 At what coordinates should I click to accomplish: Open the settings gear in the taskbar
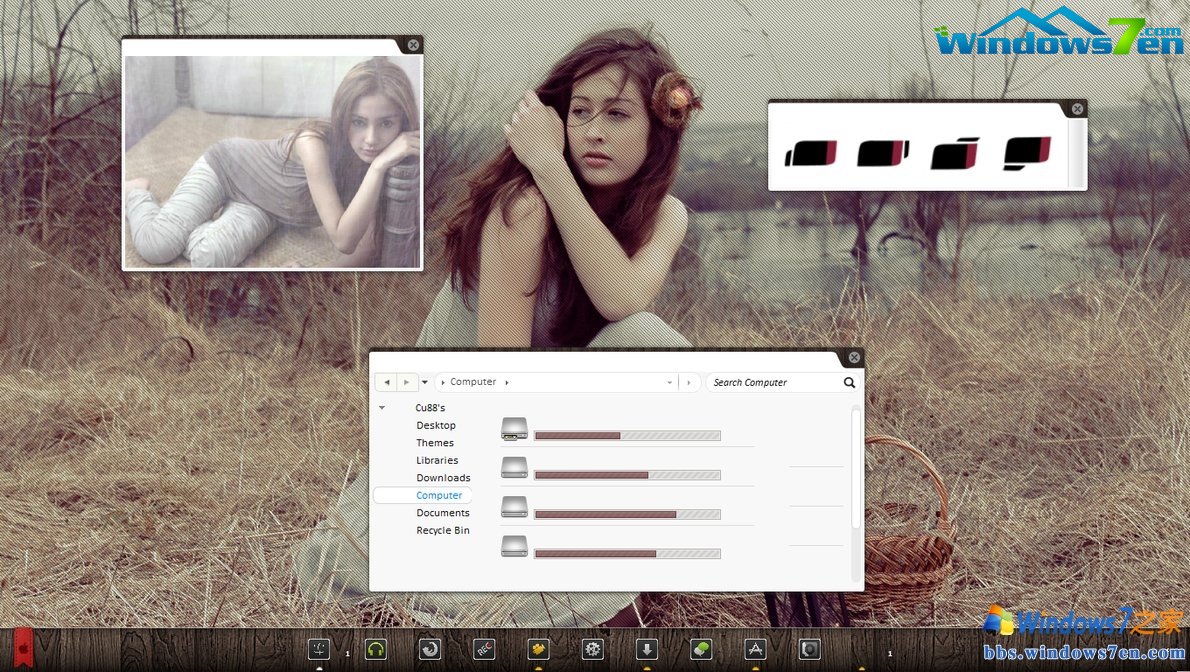pyautogui.click(x=593, y=649)
